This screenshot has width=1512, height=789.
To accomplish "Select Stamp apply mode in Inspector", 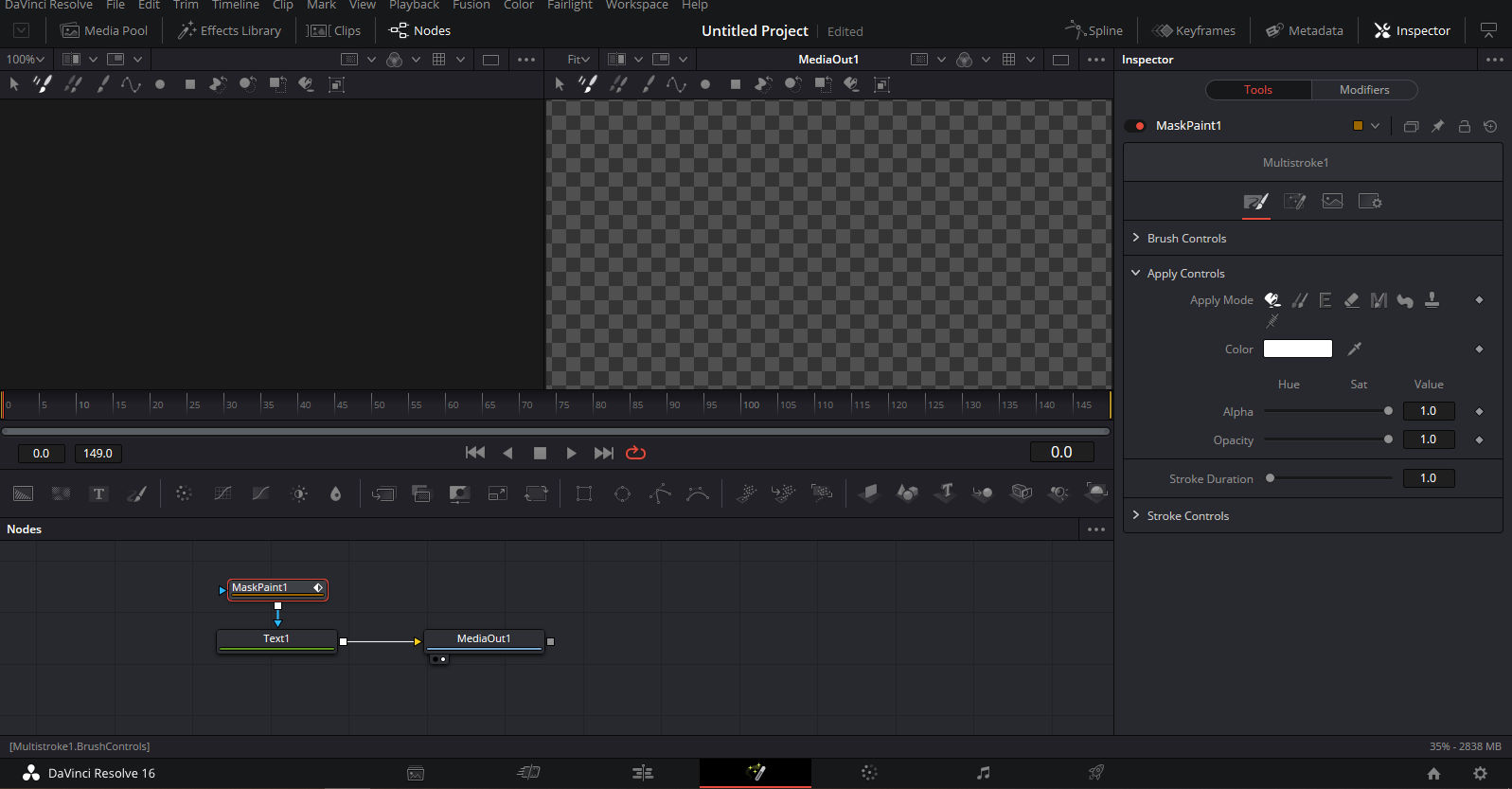I will [x=1432, y=300].
